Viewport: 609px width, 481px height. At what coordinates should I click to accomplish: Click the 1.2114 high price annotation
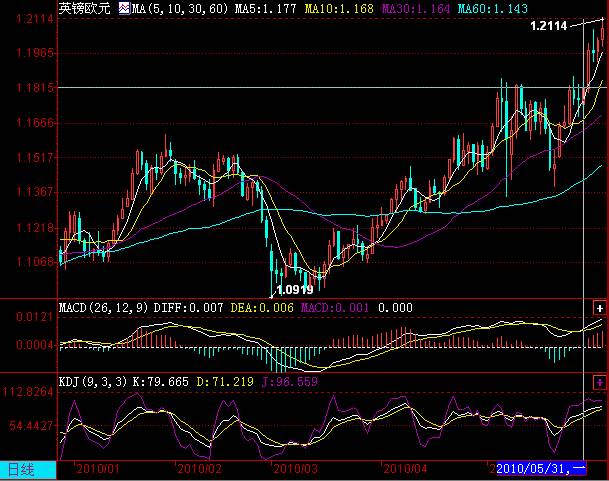coord(549,26)
